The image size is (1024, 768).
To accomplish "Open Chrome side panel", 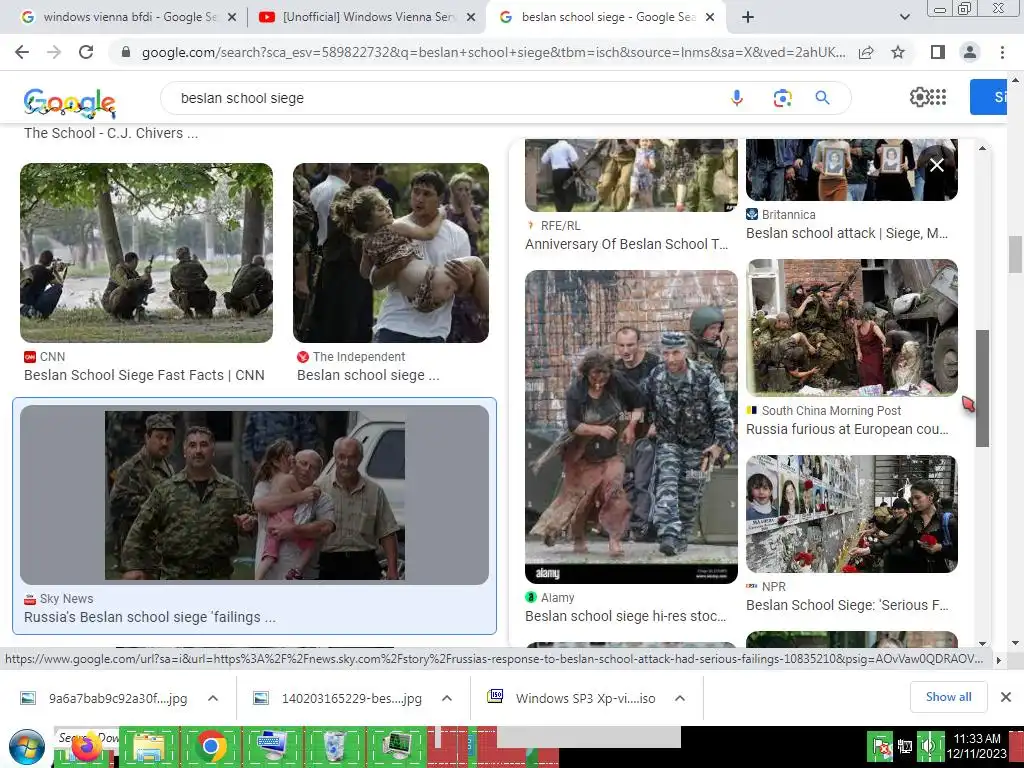I will tap(938, 52).
